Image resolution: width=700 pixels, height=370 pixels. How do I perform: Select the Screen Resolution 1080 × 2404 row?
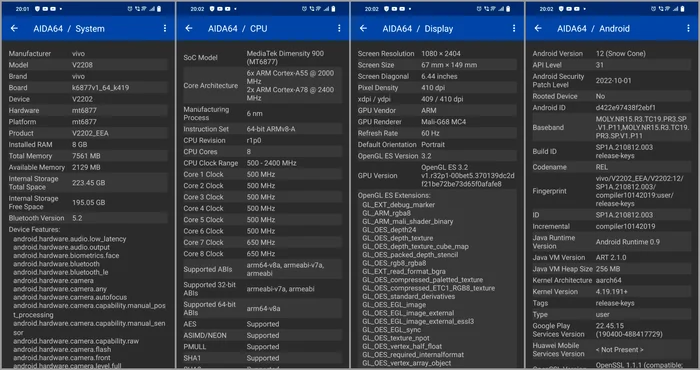coord(437,54)
